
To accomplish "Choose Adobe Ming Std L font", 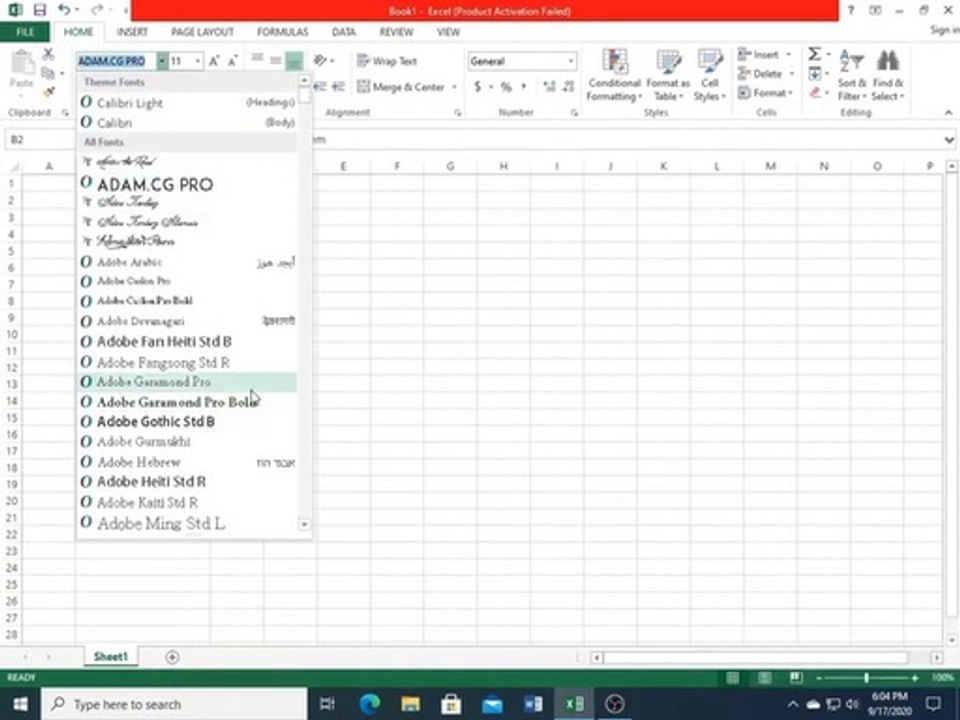I will pyautogui.click(x=187, y=523).
